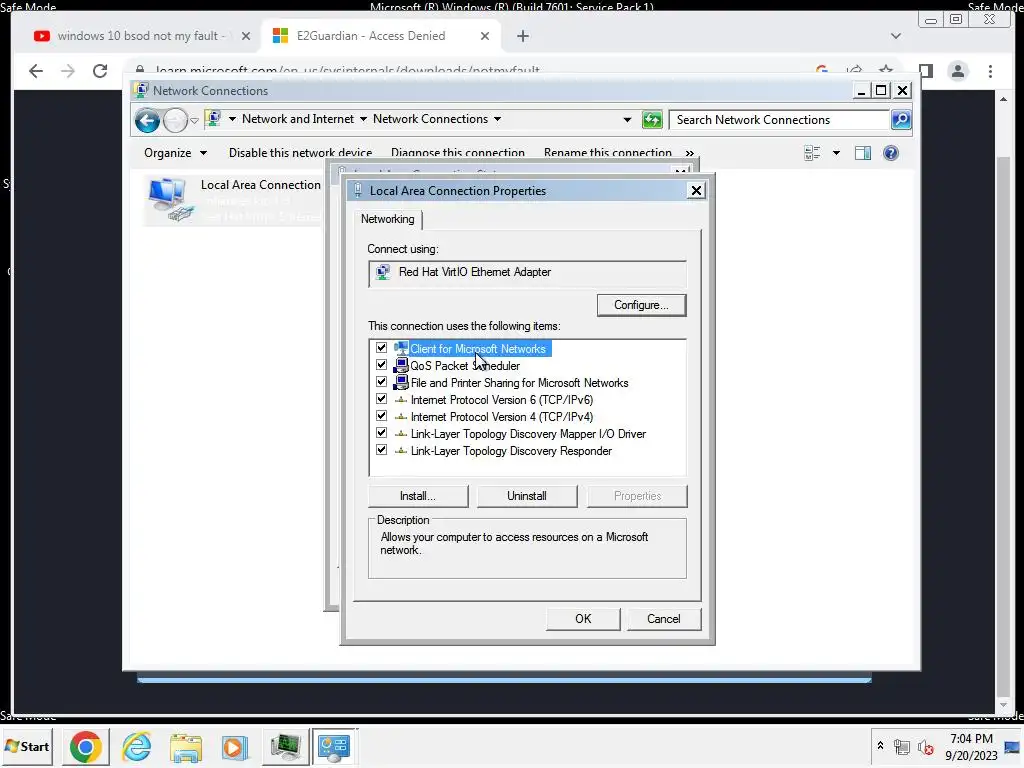Click the taskbar clock showing 7:04 PM
The width and height of the screenshot is (1024, 768).
click(x=971, y=746)
